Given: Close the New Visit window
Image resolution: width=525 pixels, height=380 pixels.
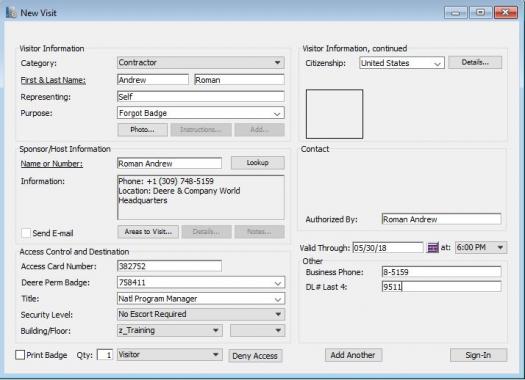Looking at the screenshot, I should coord(506,13).
